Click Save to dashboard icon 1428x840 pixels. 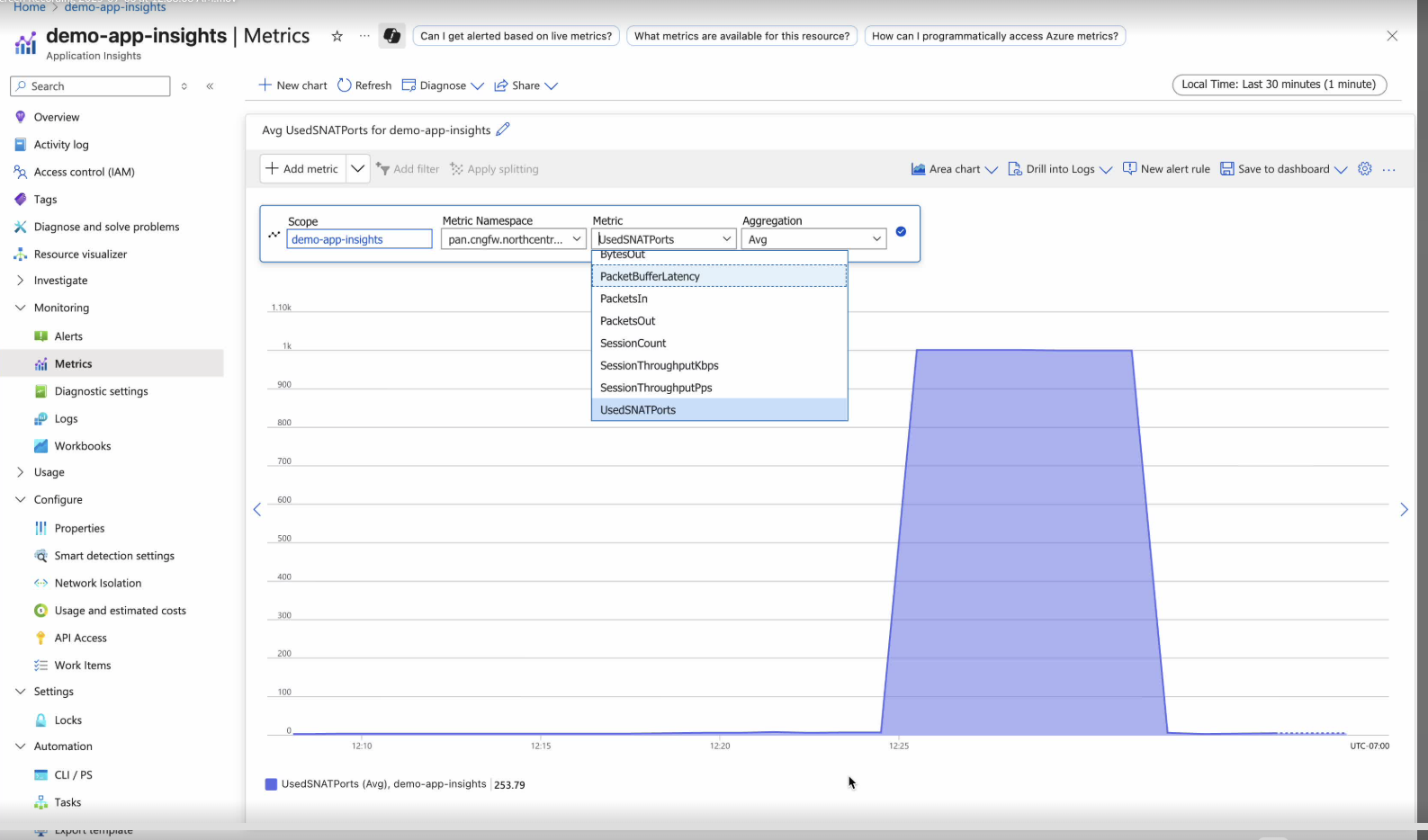tap(1227, 169)
